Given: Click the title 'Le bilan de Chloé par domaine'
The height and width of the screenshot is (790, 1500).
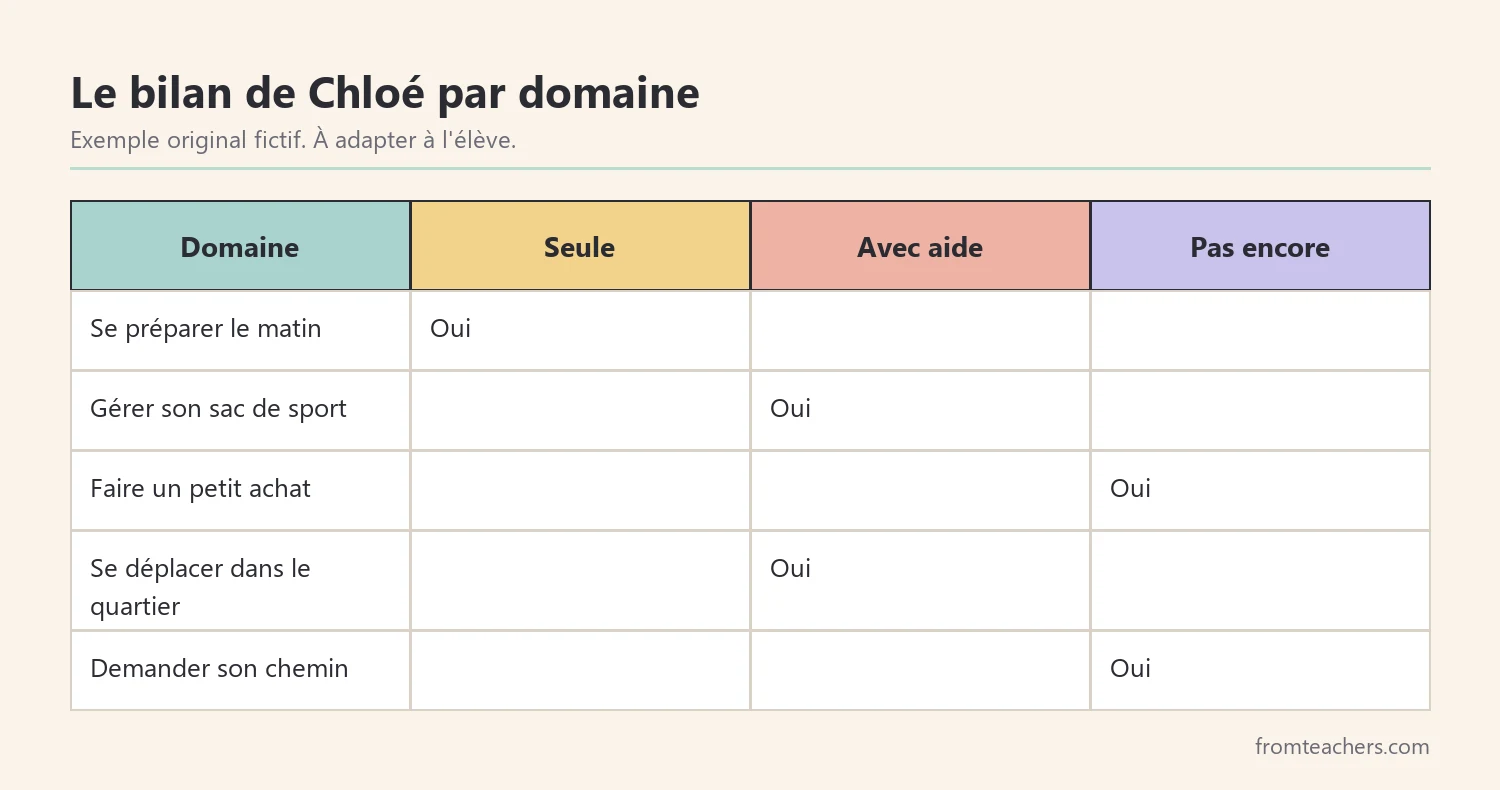Looking at the screenshot, I should coord(385,93).
